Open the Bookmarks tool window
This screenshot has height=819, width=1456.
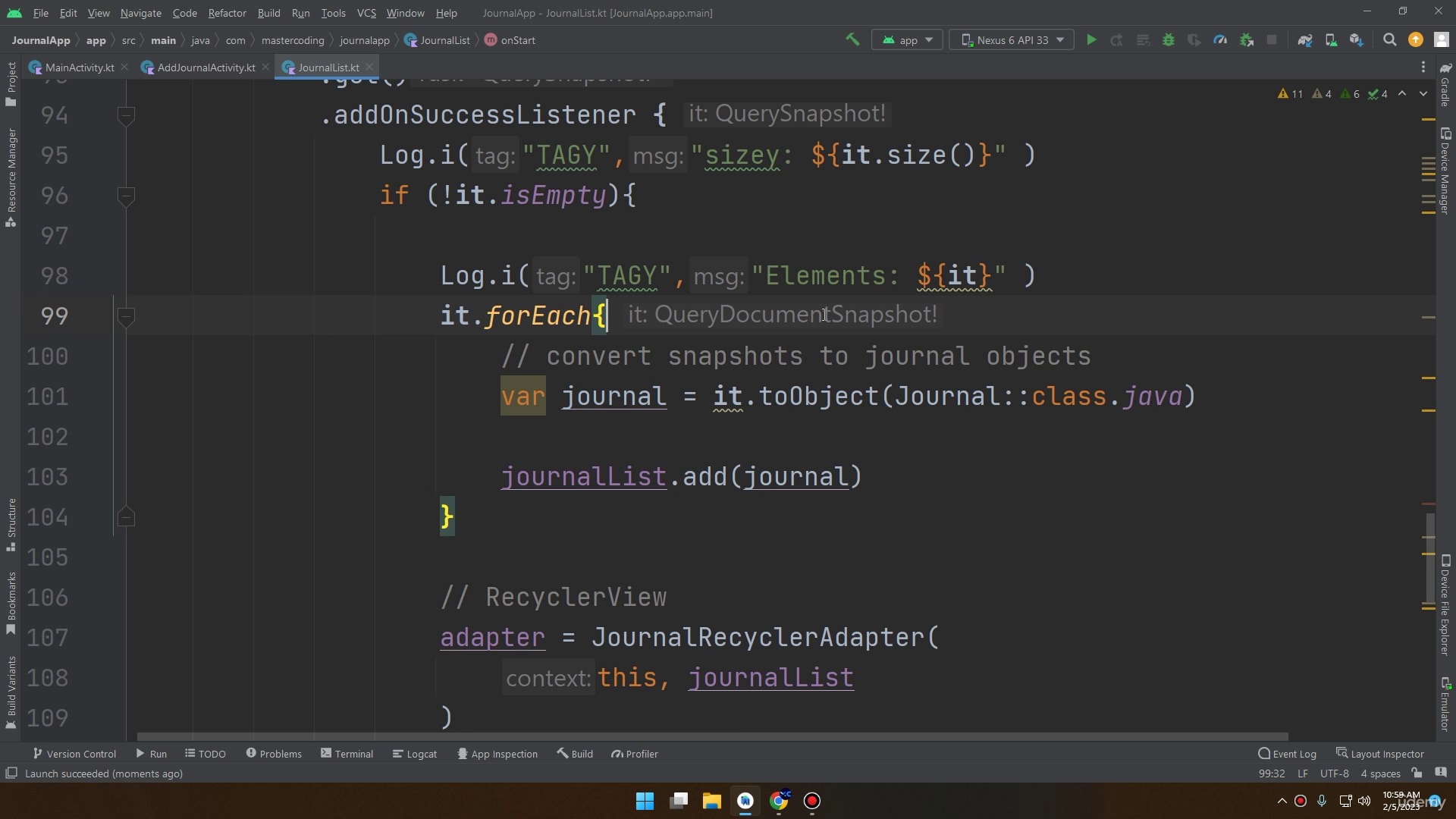coord(11,604)
